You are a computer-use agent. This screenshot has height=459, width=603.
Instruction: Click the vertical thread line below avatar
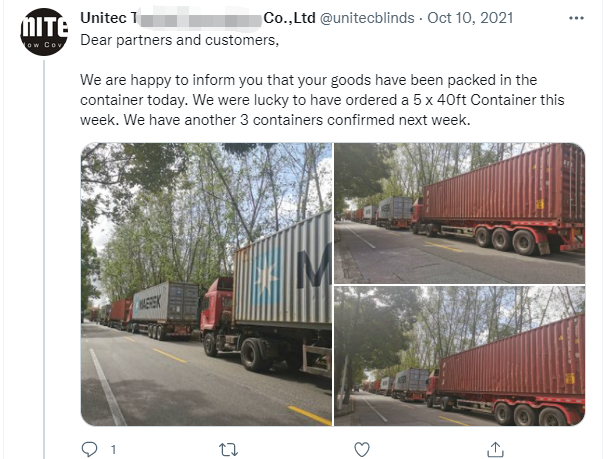point(43,250)
